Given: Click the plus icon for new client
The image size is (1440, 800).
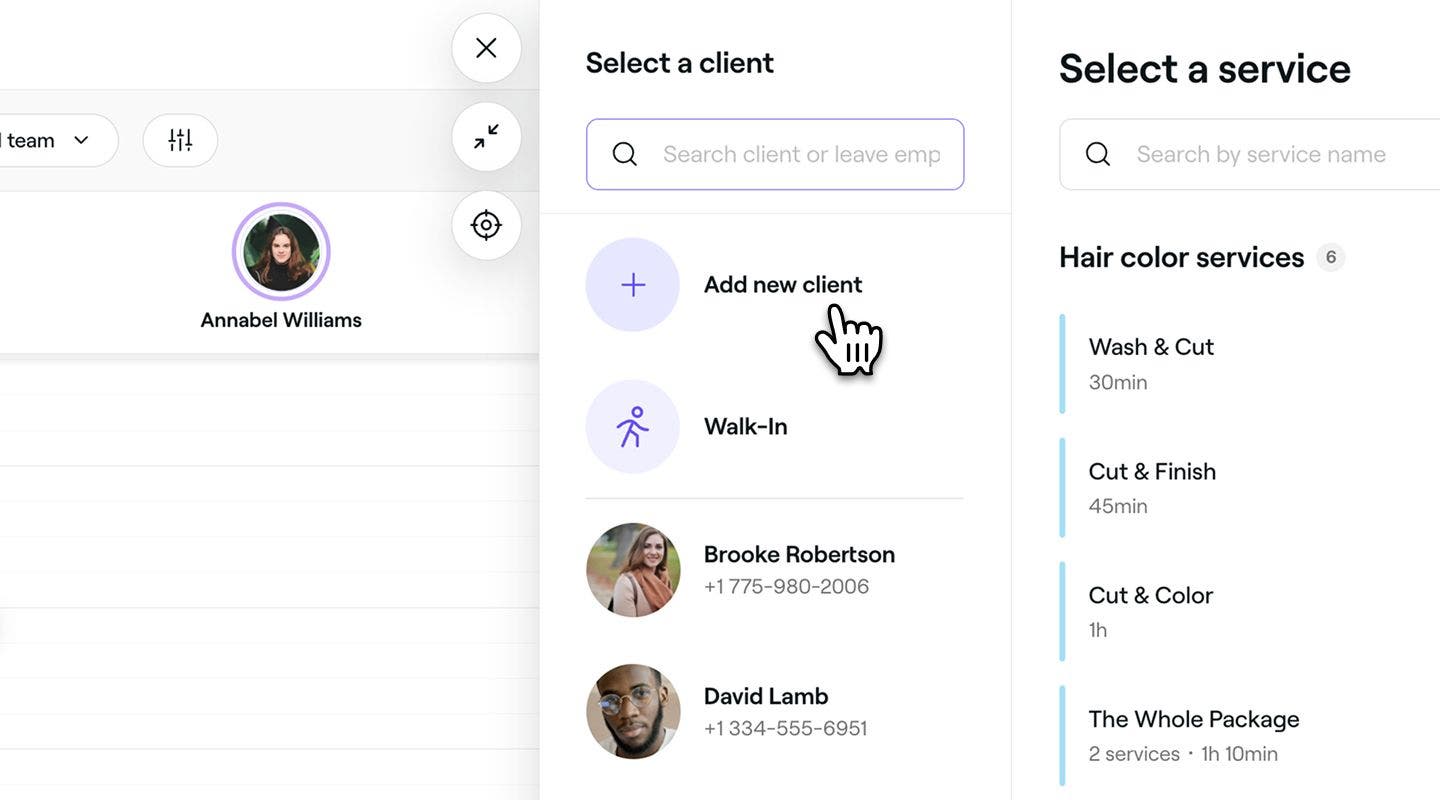Looking at the screenshot, I should click(633, 285).
